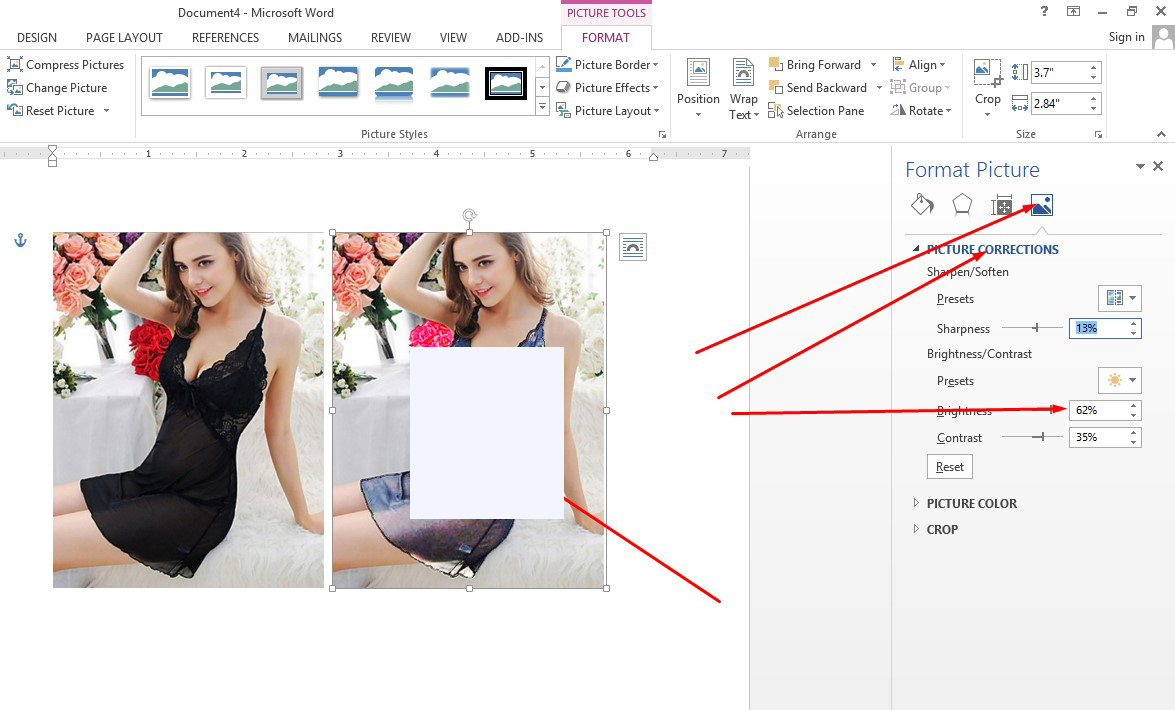Image resolution: width=1175 pixels, height=710 pixels.
Task: Collapse the ribbon with the caret arrow
Action: tap(1161, 134)
